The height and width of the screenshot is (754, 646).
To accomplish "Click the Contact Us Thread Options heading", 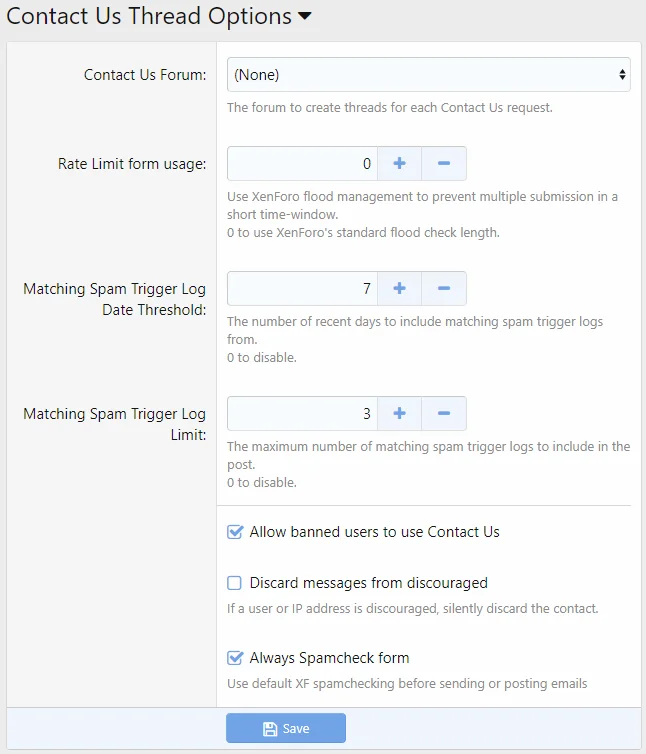I will [149, 17].
